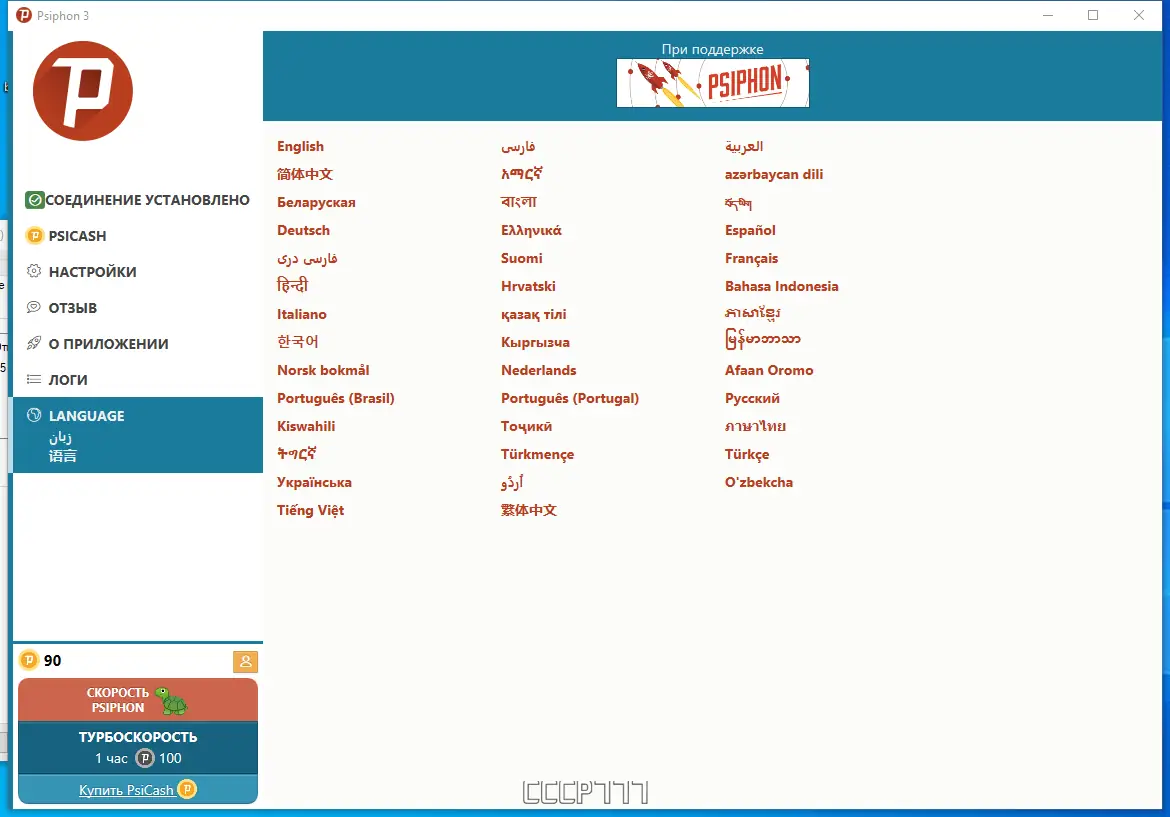
Task: Choose Hrvatski language
Action: coord(528,286)
